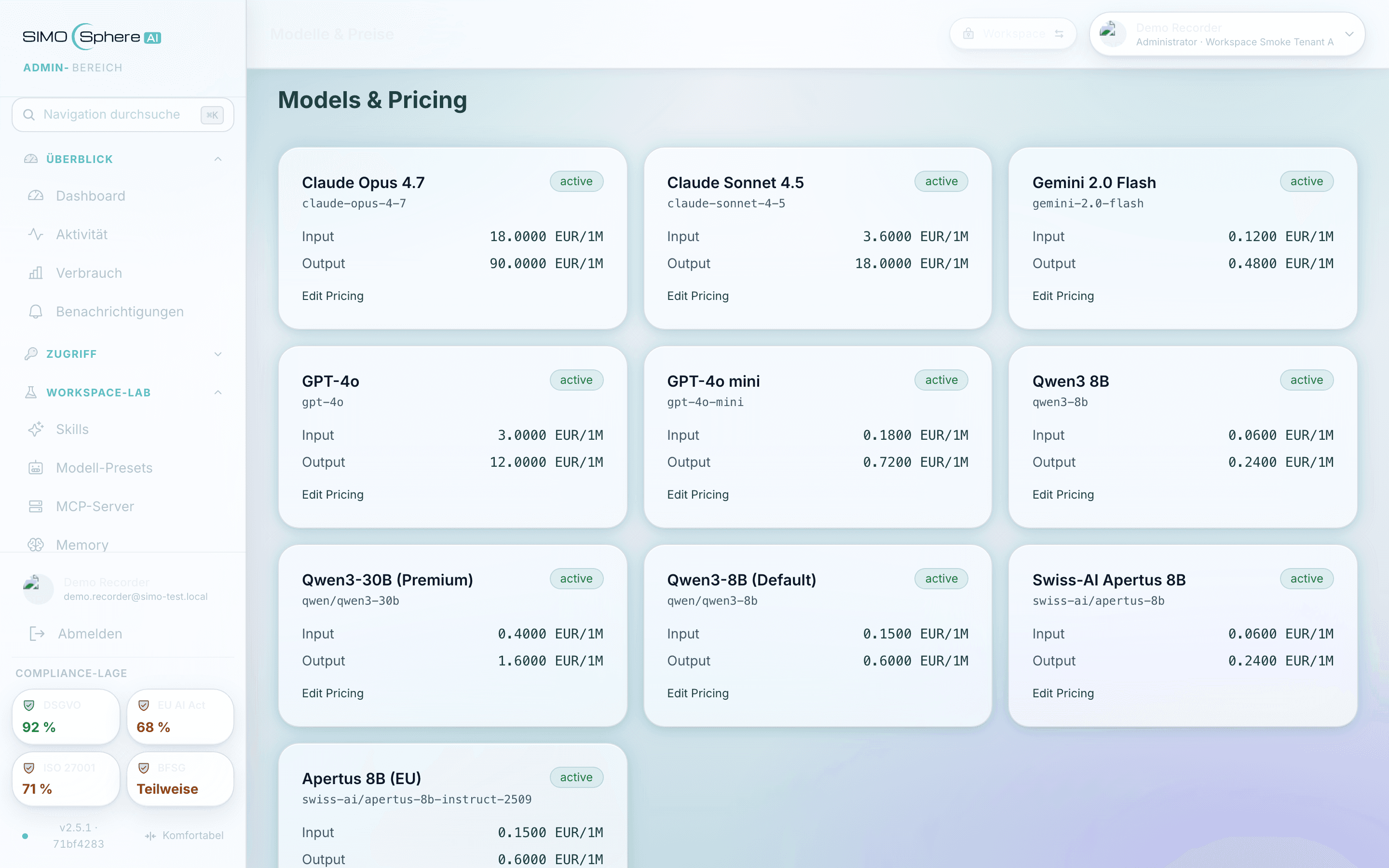Click the active badge on Claude Opus 4.7
The height and width of the screenshot is (868, 1389).
576,181
